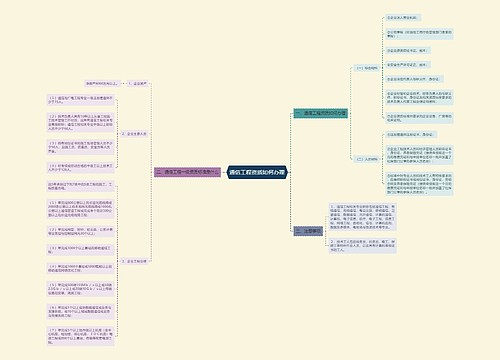The width and height of the screenshot is (500, 360).
Task: Select the (4) leaf under 企业主要人员
Action: [x=81, y=167]
